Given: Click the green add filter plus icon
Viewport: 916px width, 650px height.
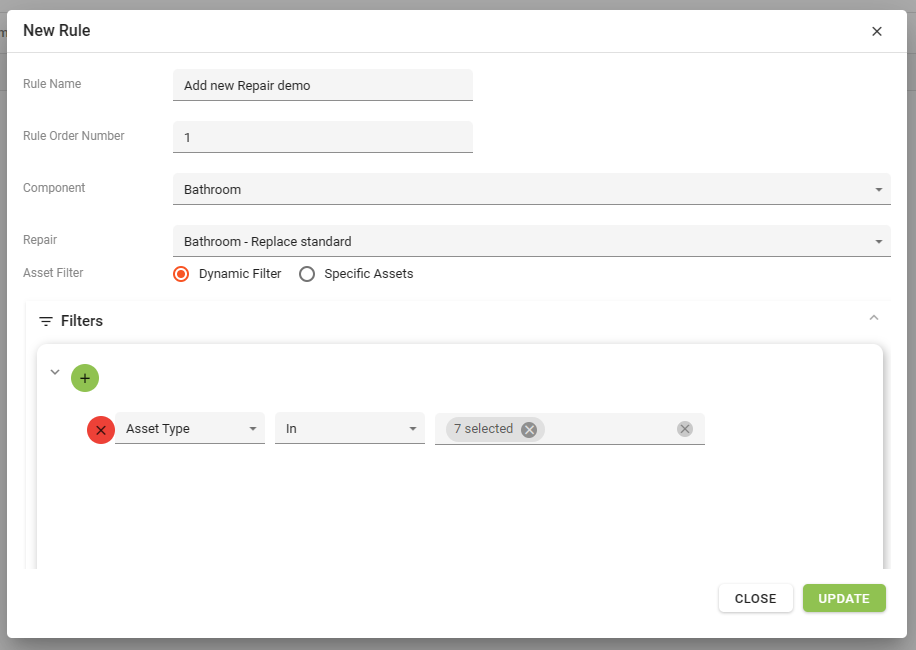Looking at the screenshot, I should pyautogui.click(x=85, y=378).
